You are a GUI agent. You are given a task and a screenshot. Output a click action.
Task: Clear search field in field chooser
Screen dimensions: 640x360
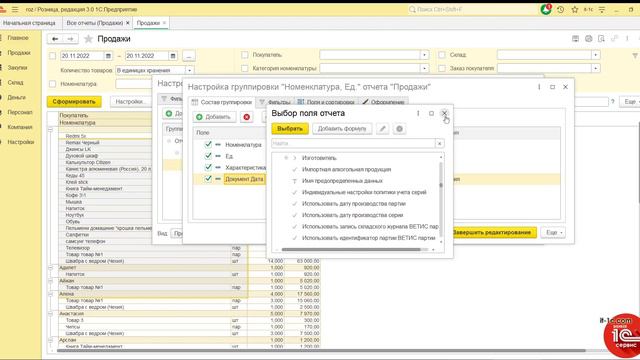point(439,143)
